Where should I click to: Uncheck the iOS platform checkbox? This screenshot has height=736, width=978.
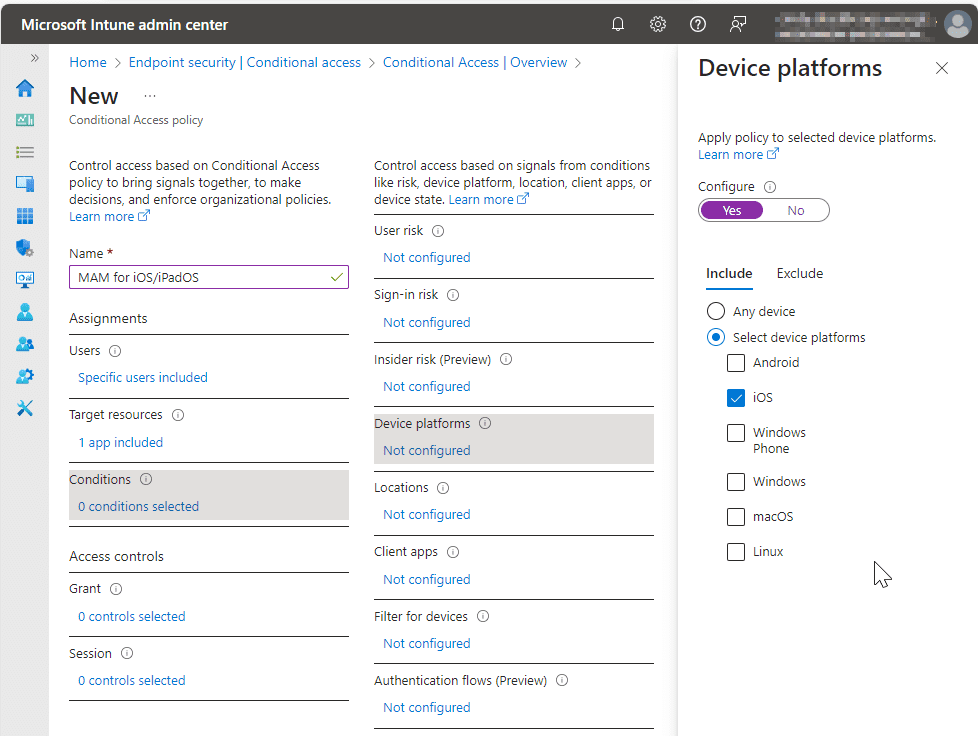coord(736,398)
